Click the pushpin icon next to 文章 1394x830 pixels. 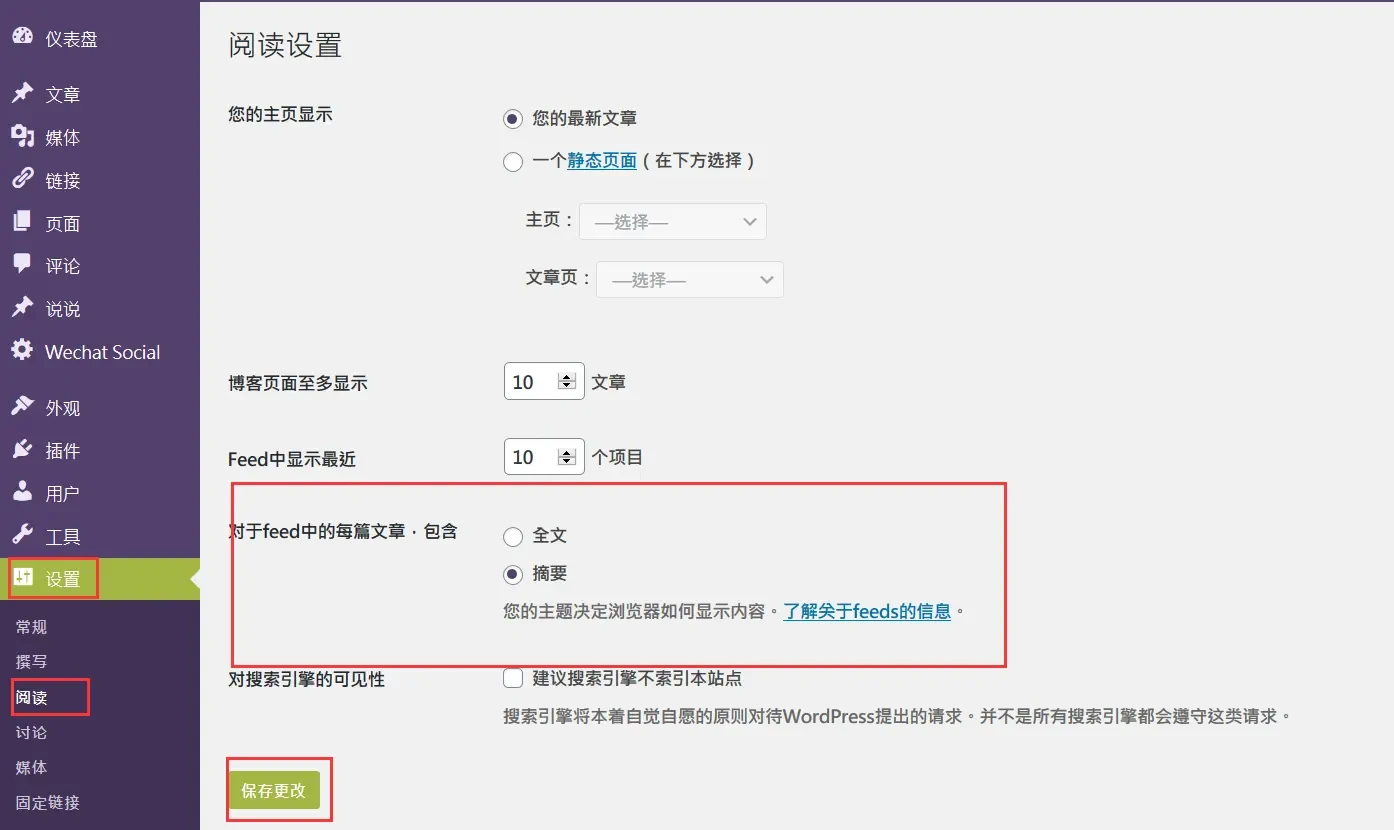point(22,93)
